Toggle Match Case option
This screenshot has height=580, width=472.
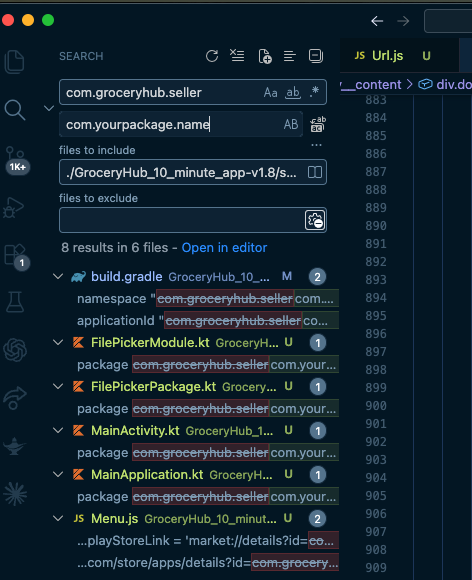tap(270, 92)
